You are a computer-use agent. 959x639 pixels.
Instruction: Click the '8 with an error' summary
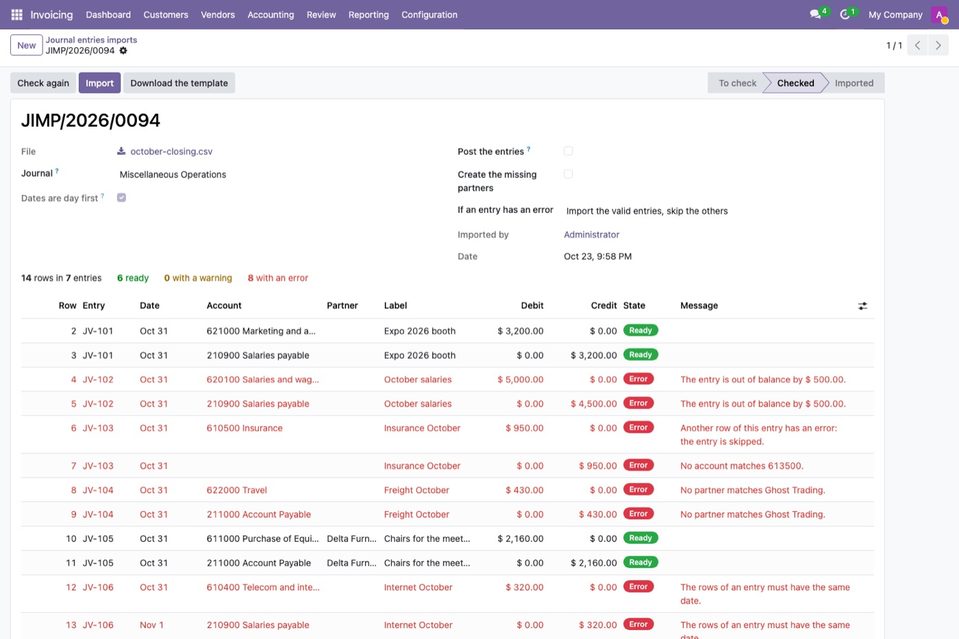coord(278,278)
